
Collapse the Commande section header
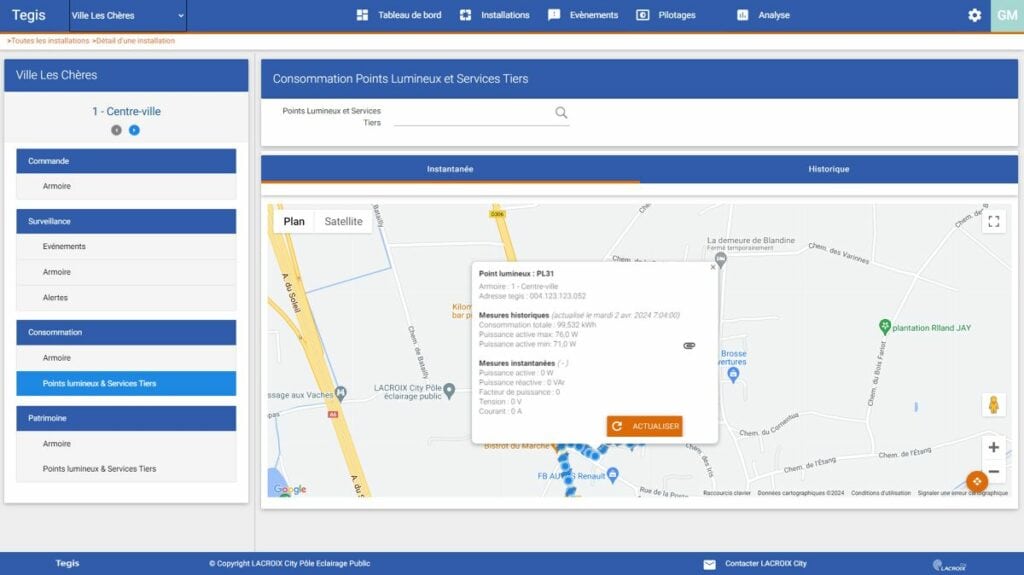point(126,161)
